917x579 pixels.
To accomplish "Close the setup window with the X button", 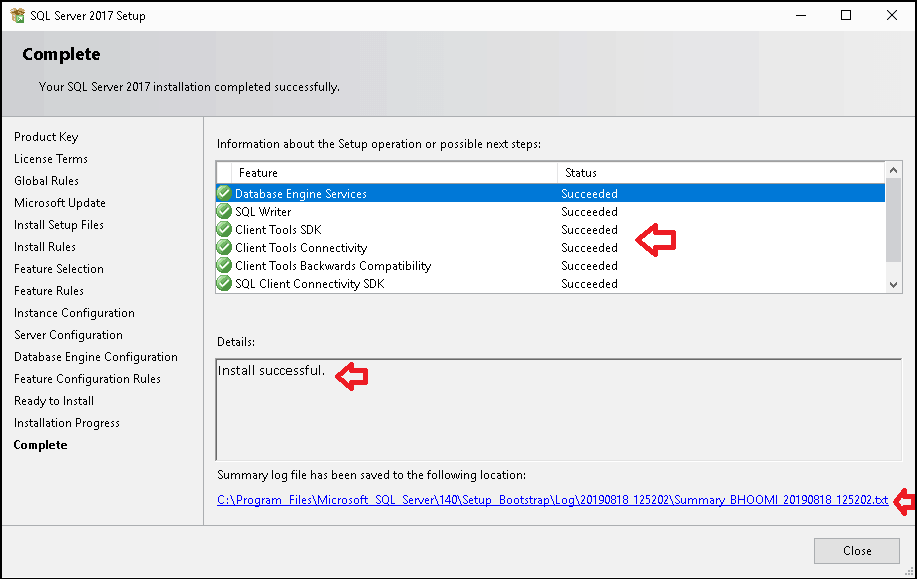I will pos(891,15).
